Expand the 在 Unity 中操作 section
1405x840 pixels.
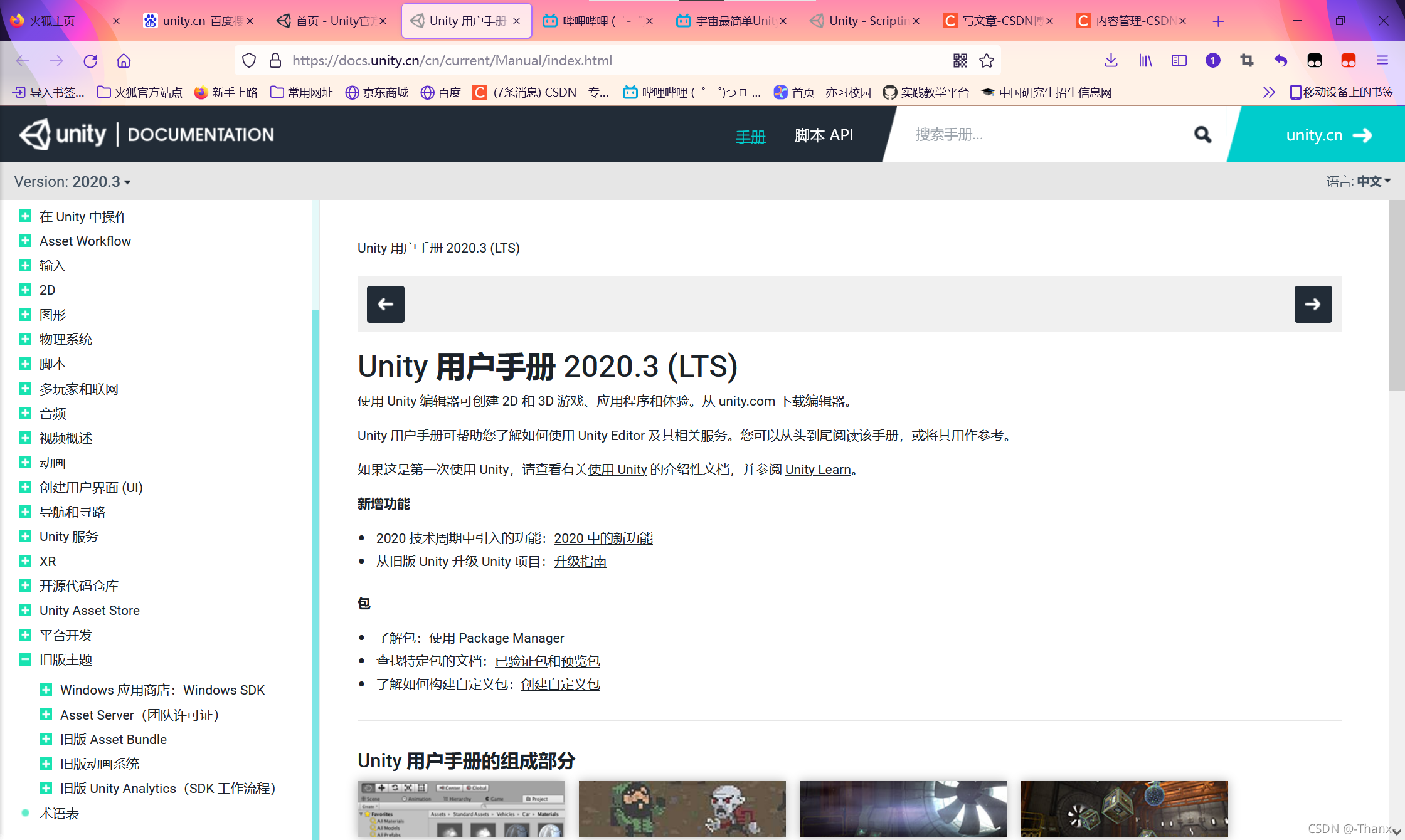click(x=25, y=216)
